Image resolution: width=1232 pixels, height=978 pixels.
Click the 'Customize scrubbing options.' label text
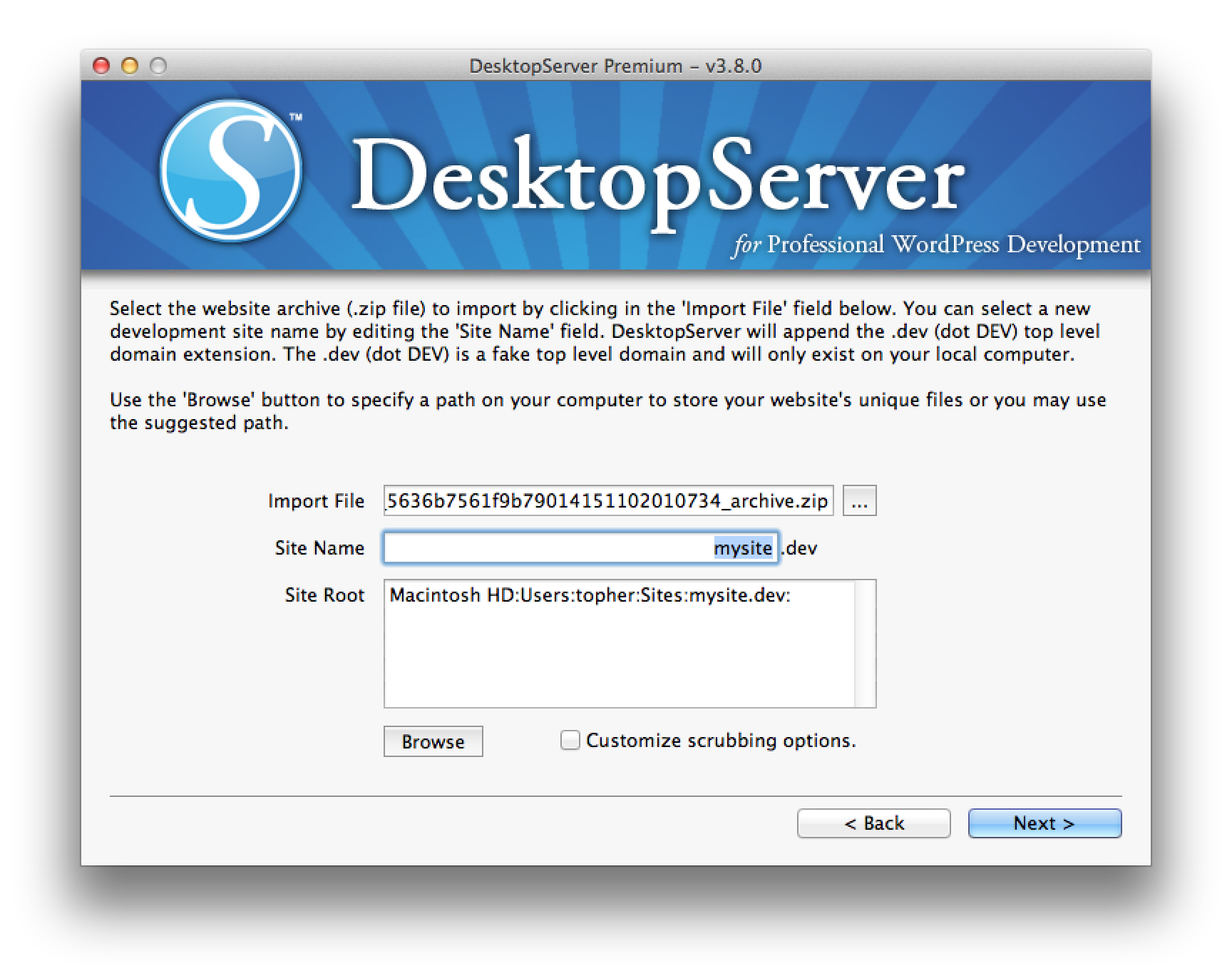coord(721,741)
